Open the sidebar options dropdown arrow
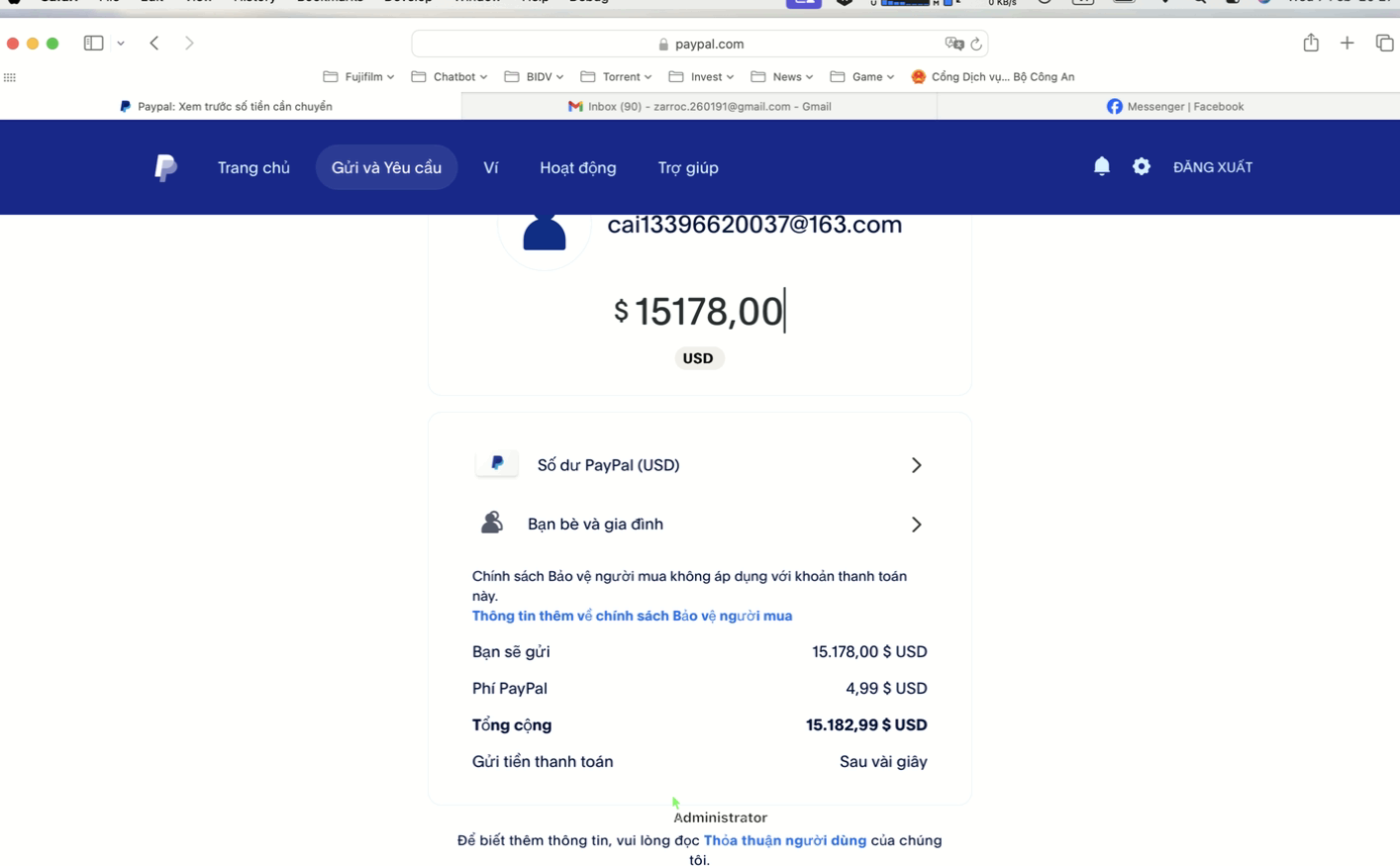 tap(121, 44)
